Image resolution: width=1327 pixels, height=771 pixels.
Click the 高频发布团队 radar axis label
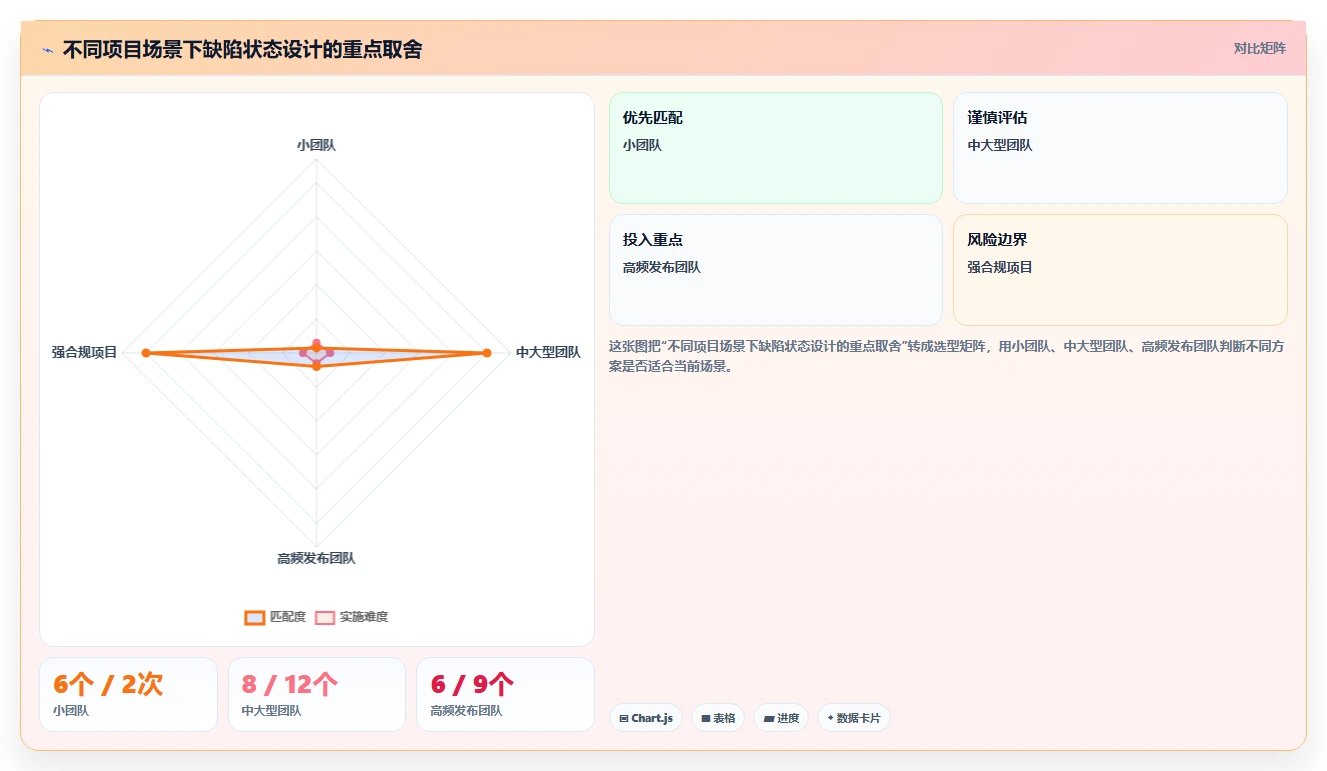click(x=316, y=558)
